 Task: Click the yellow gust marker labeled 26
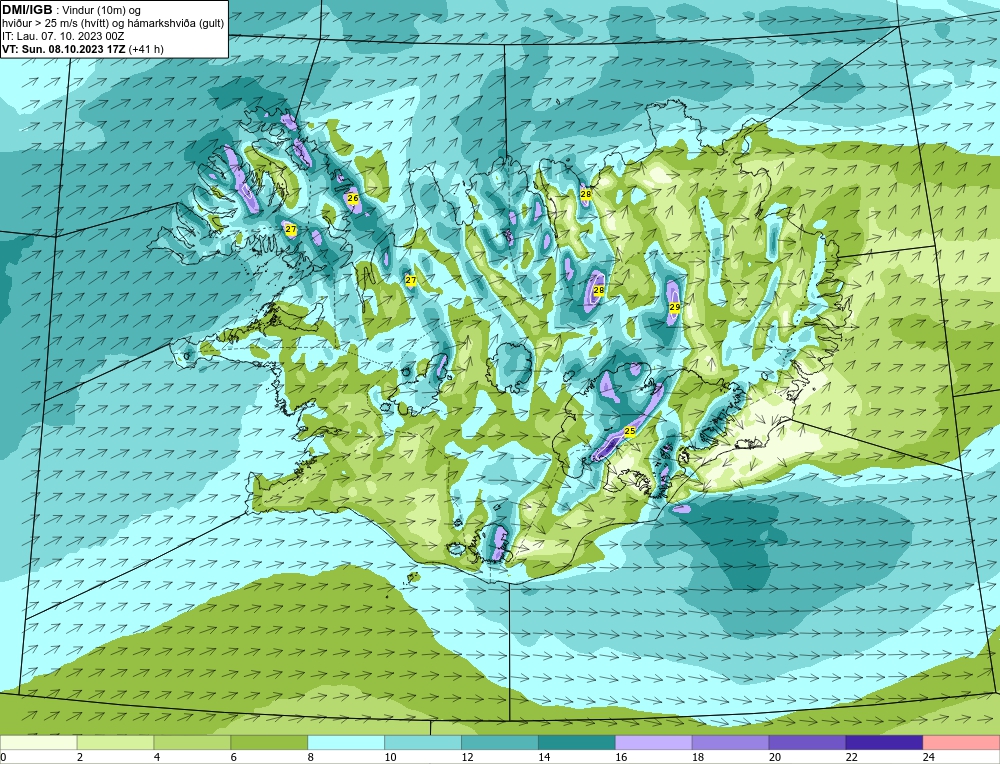[x=353, y=198]
